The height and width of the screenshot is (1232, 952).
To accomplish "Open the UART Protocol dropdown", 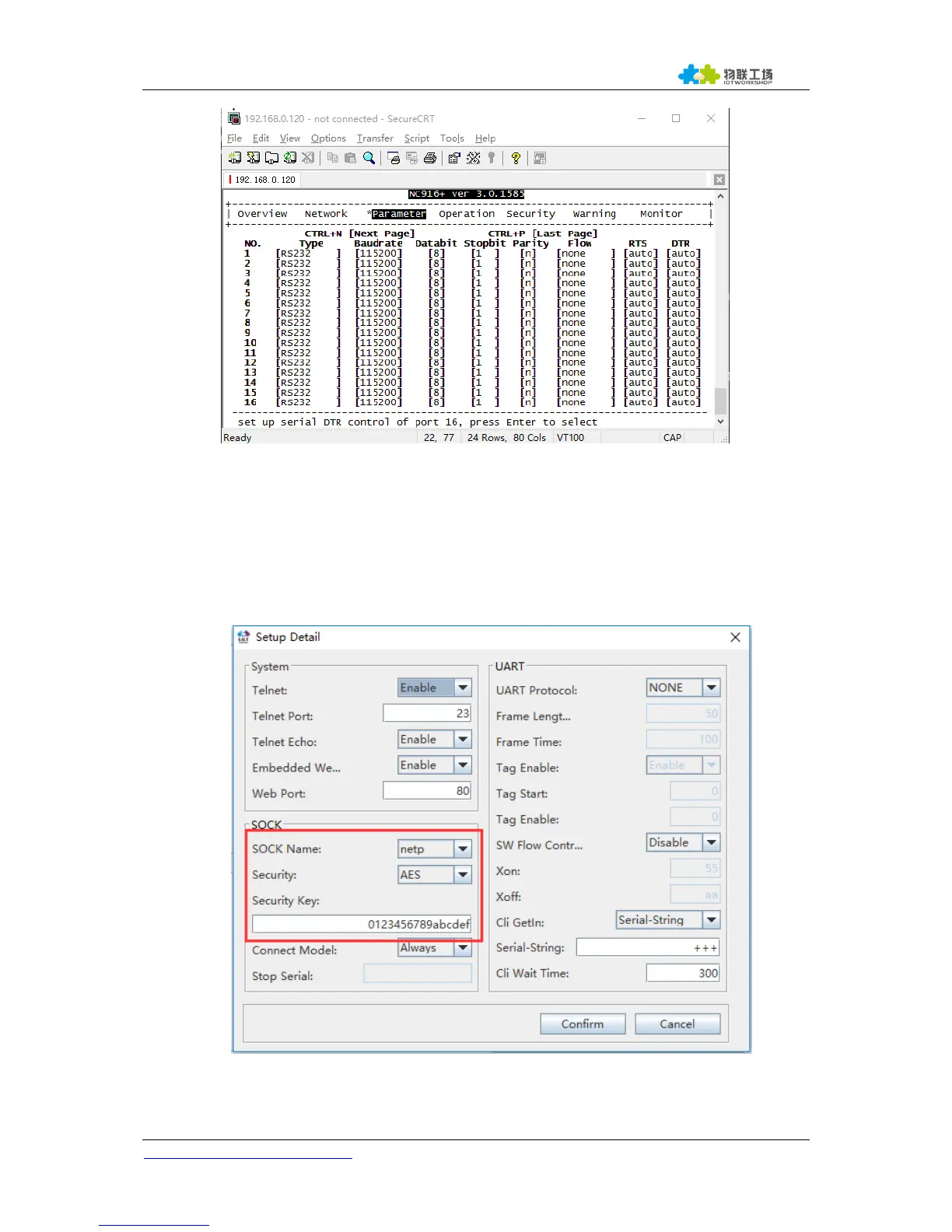I will point(711,688).
